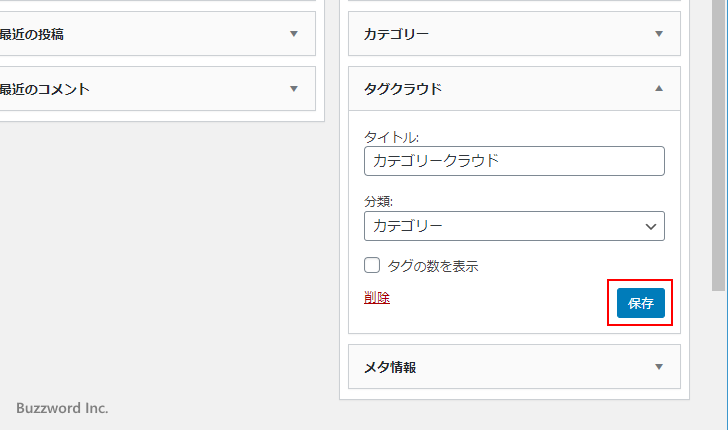728x430 pixels.
Task: Collapse the タグクラウド widget header
Action: click(500, 89)
